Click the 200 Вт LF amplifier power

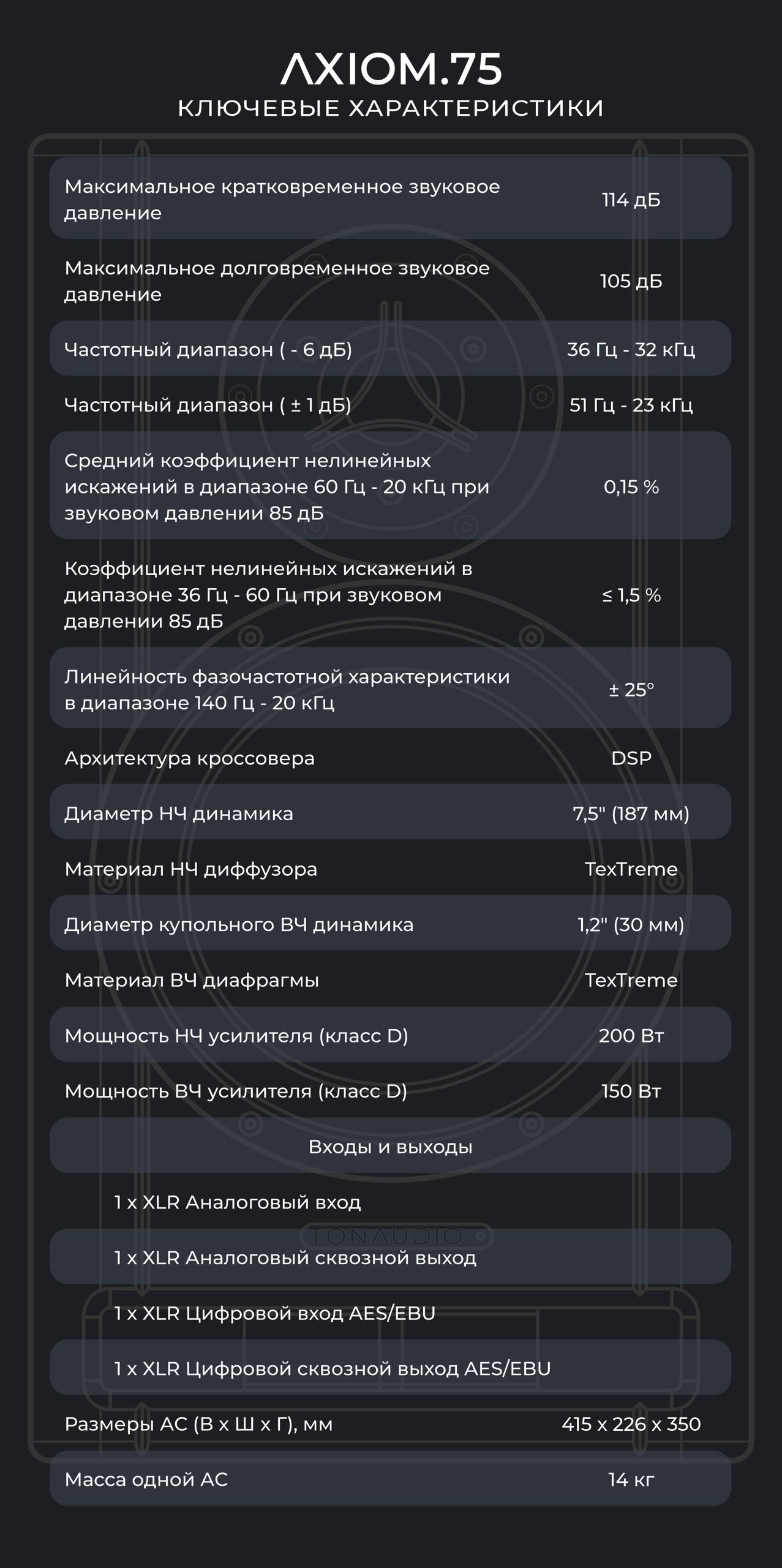(x=631, y=1035)
